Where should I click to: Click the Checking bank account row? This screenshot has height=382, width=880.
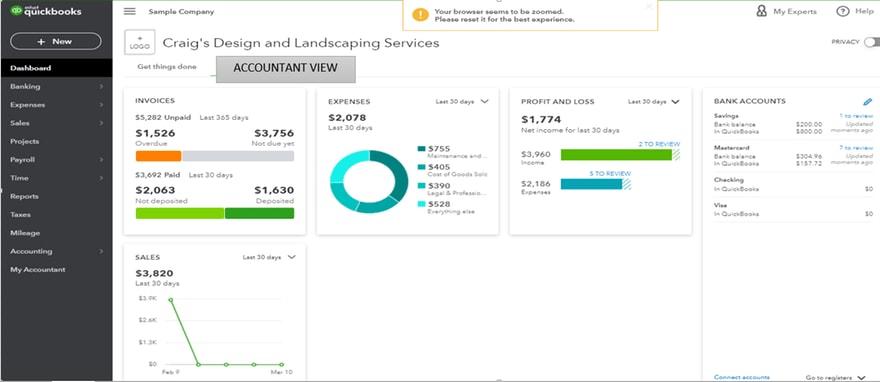point(794,185)
